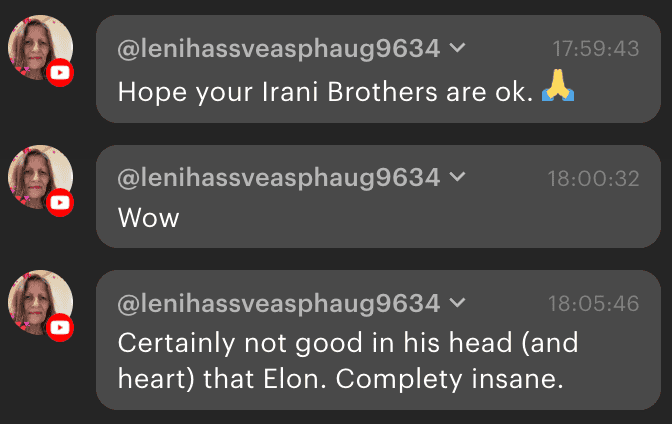Click the 17:59:43 timestamp

pos(595,48)
